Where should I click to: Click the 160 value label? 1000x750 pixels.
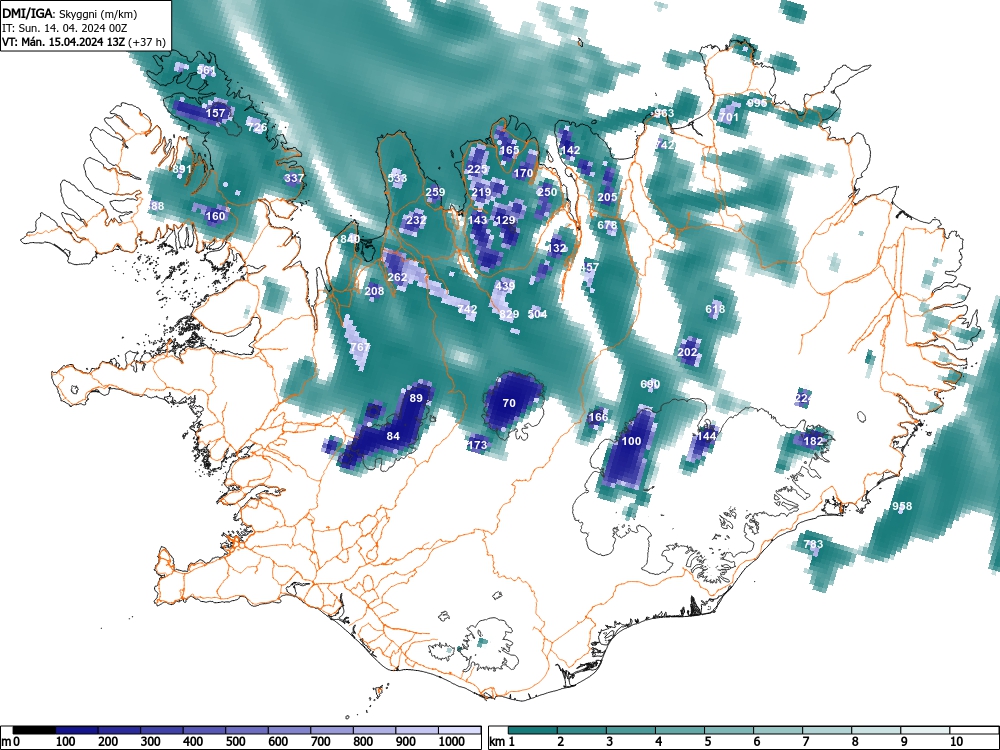click(216, 216)
